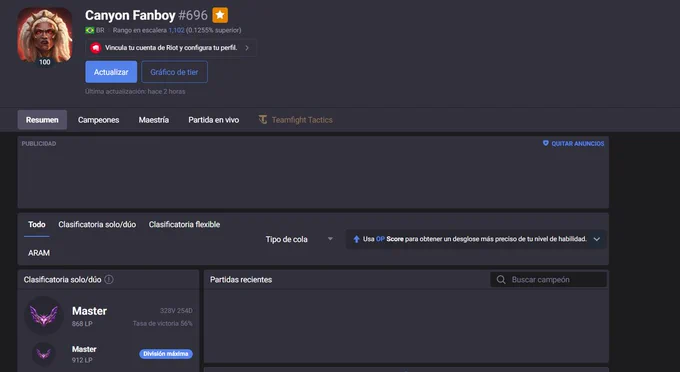Switch to the Campeones tab
The width and height of the screenshot is (680, 372).
[x=98, y=120]
